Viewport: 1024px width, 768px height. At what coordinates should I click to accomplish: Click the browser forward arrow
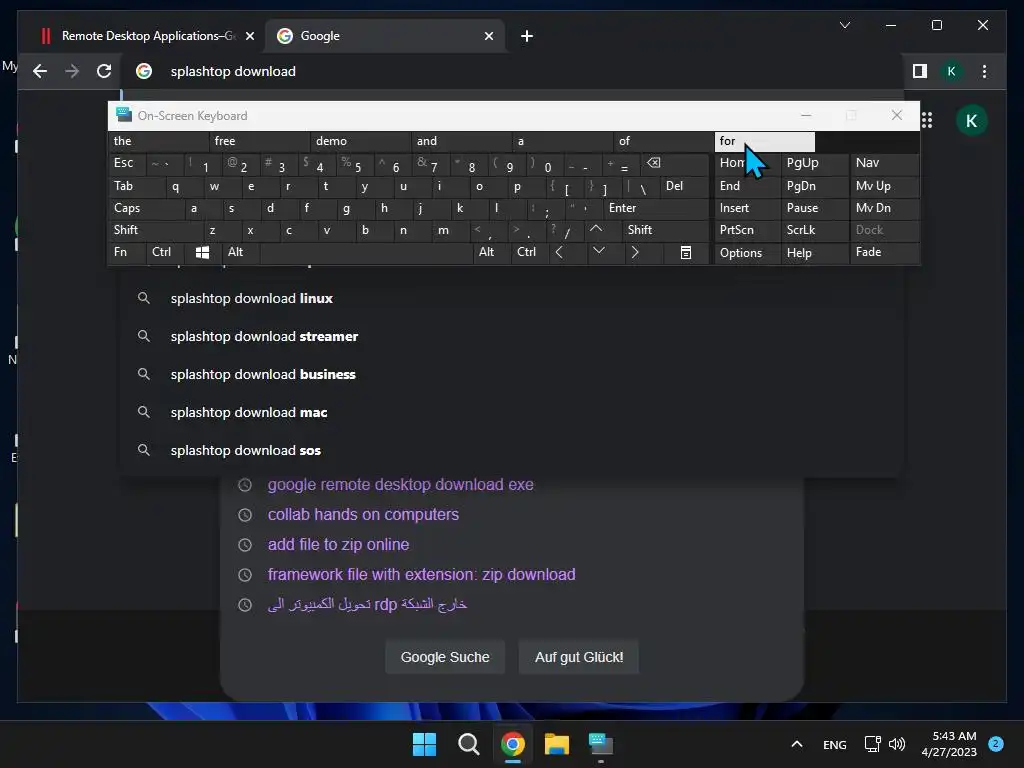click(72, 71)
